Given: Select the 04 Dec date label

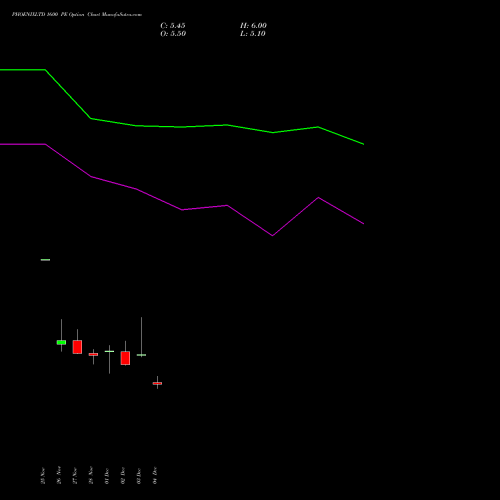Looking at the screenshot, I should pyautogui.click(x=155, y=476).
